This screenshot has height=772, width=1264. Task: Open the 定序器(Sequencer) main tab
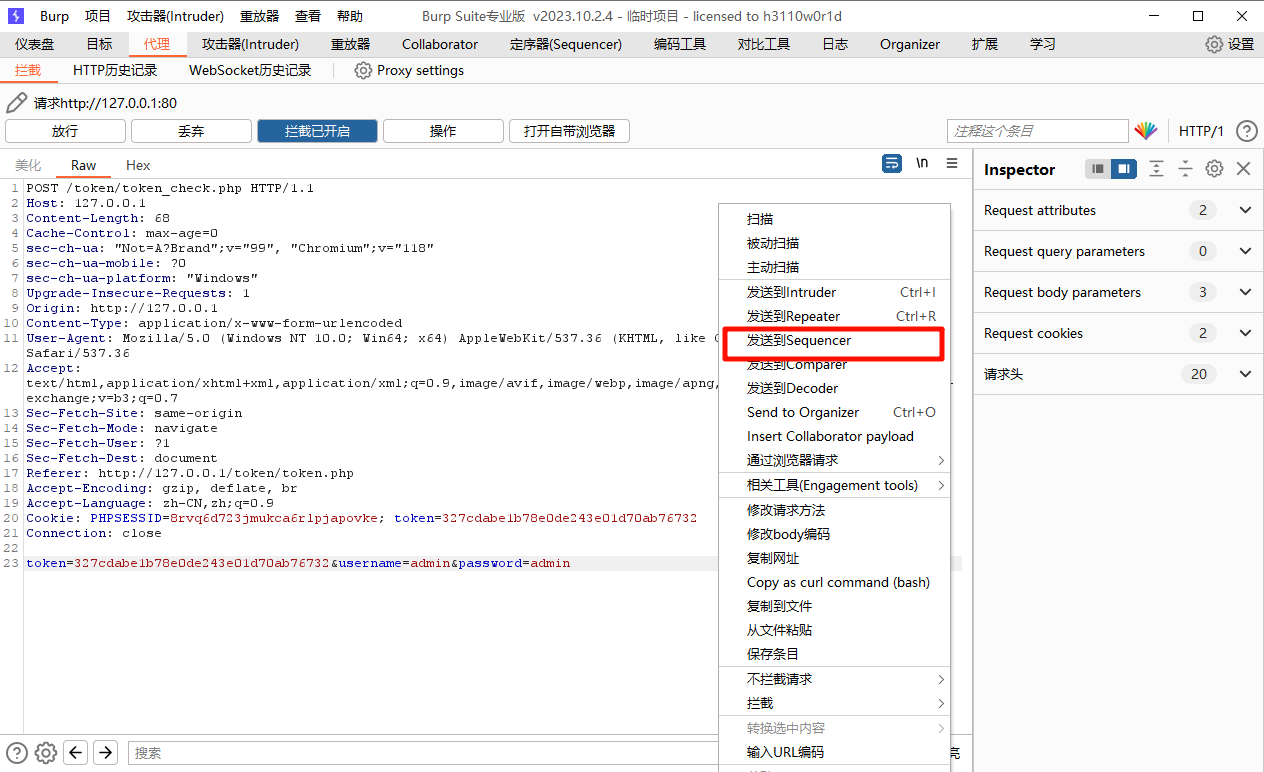[x=566, y=44]
